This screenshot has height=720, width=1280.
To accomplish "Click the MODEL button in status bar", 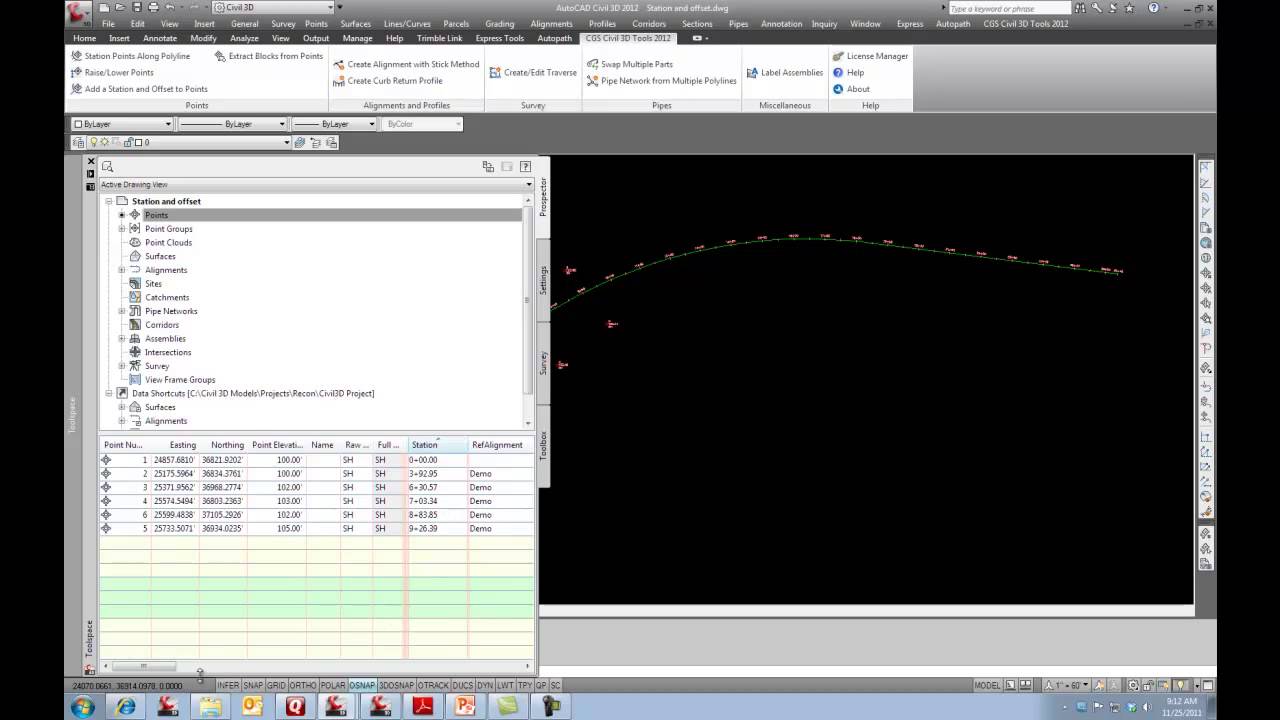I will (987, 685).
